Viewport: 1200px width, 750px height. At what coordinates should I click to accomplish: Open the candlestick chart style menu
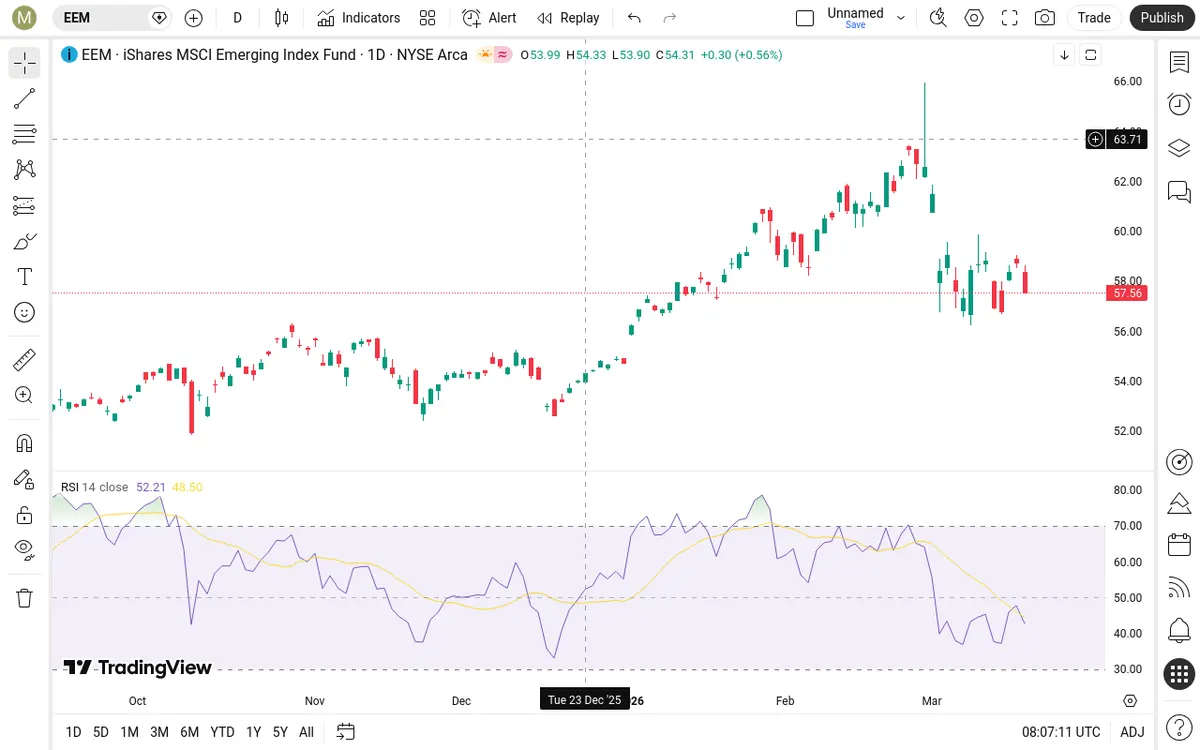click(x=281, y=18)
